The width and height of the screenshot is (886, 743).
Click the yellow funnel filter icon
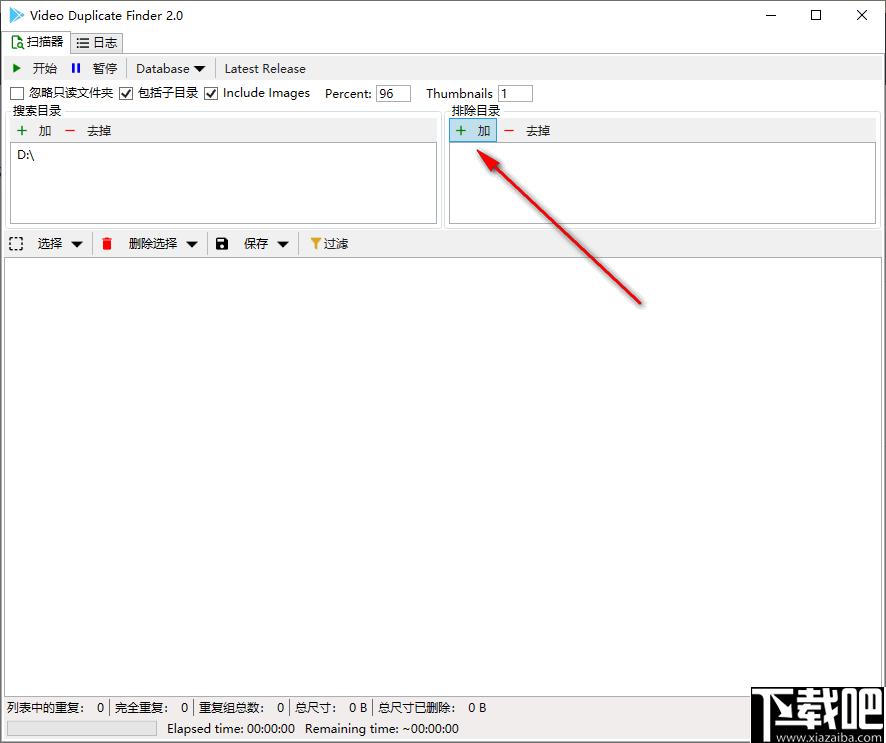[316, 244]
